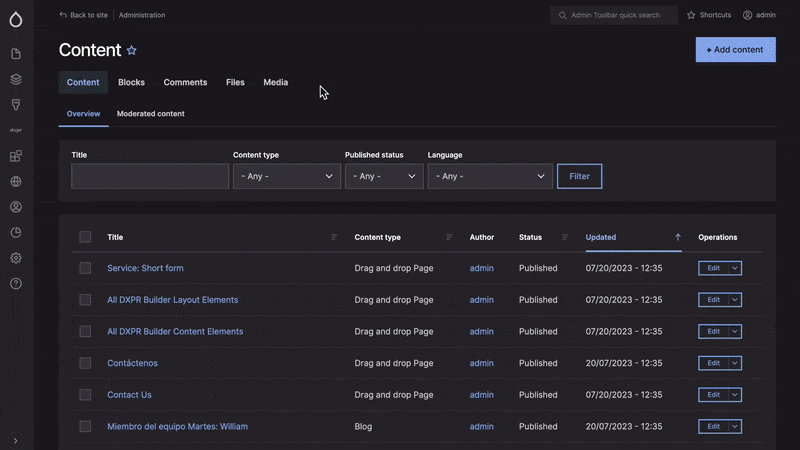Open the People user icon in sidebar
This screenshot has width=800, height=450.
(x=15, y=207)
